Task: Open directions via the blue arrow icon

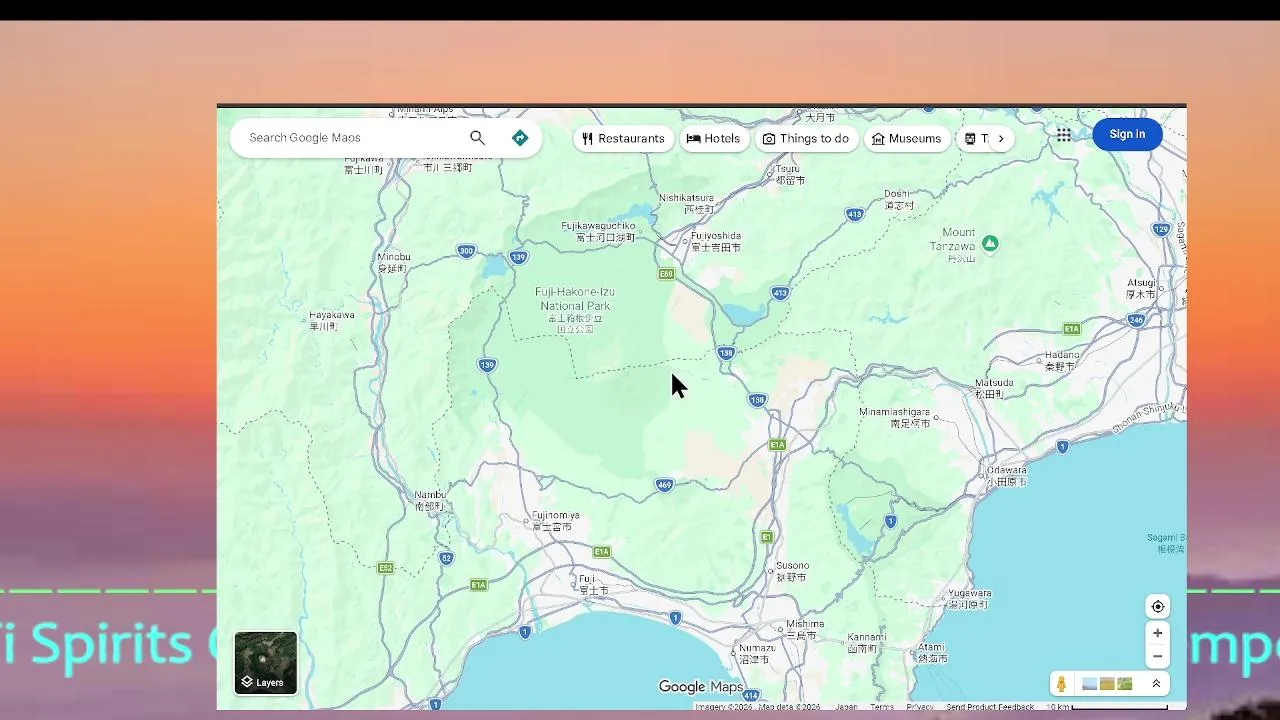Action: coord(520,138)
